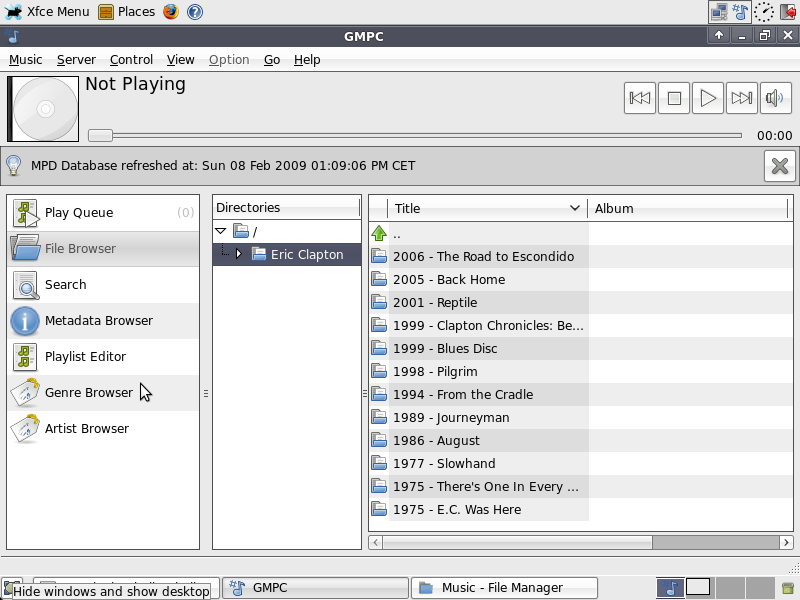
Task: Open the Help menu
Action: [307, 60]
